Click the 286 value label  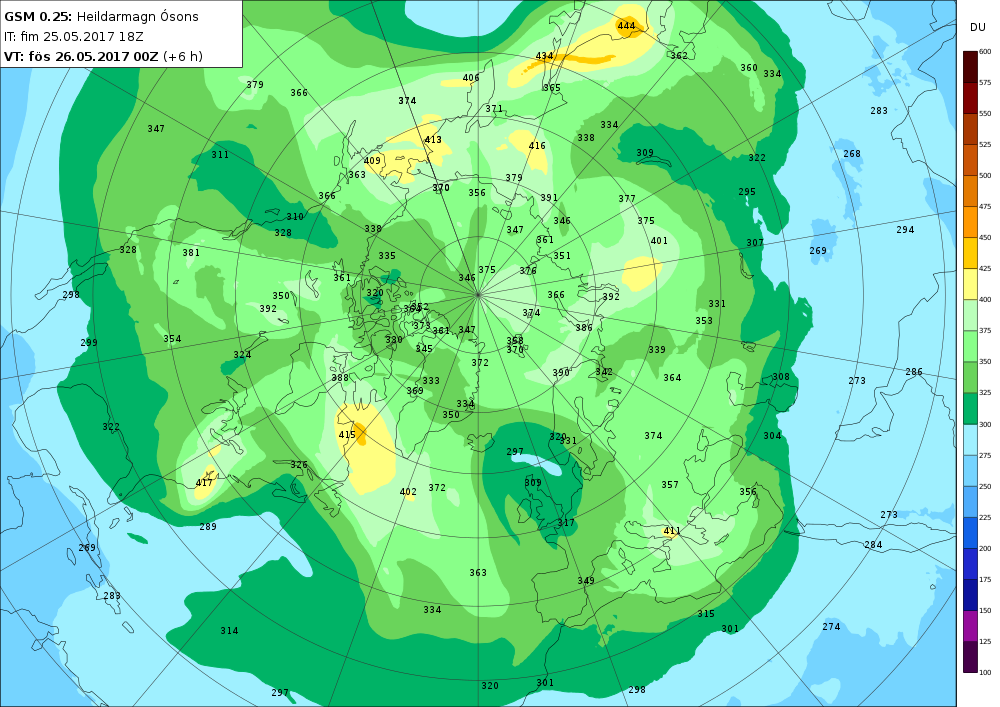[x=914, y=372]
